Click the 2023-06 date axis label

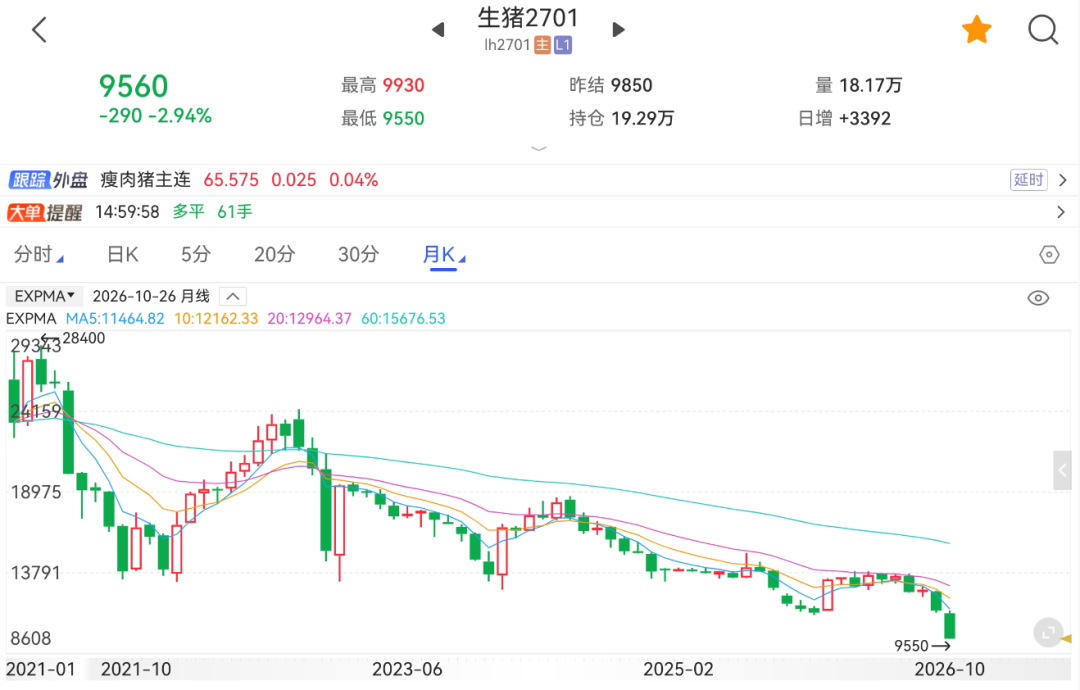[407, 669]
